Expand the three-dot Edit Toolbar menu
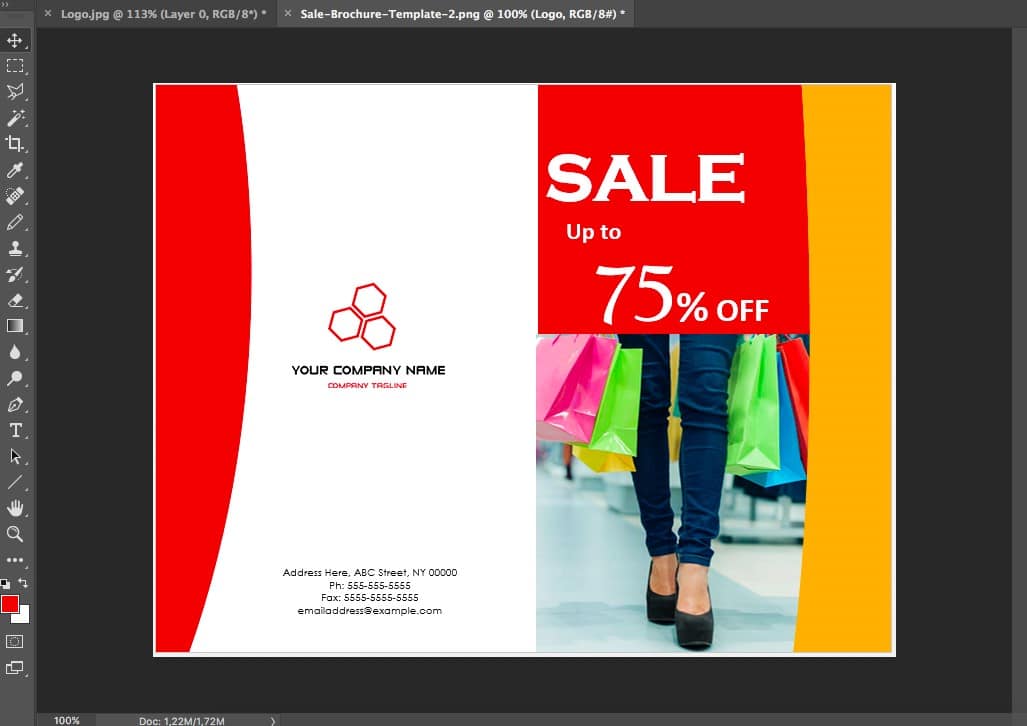The image size is (1027, 726). point(15,560)
